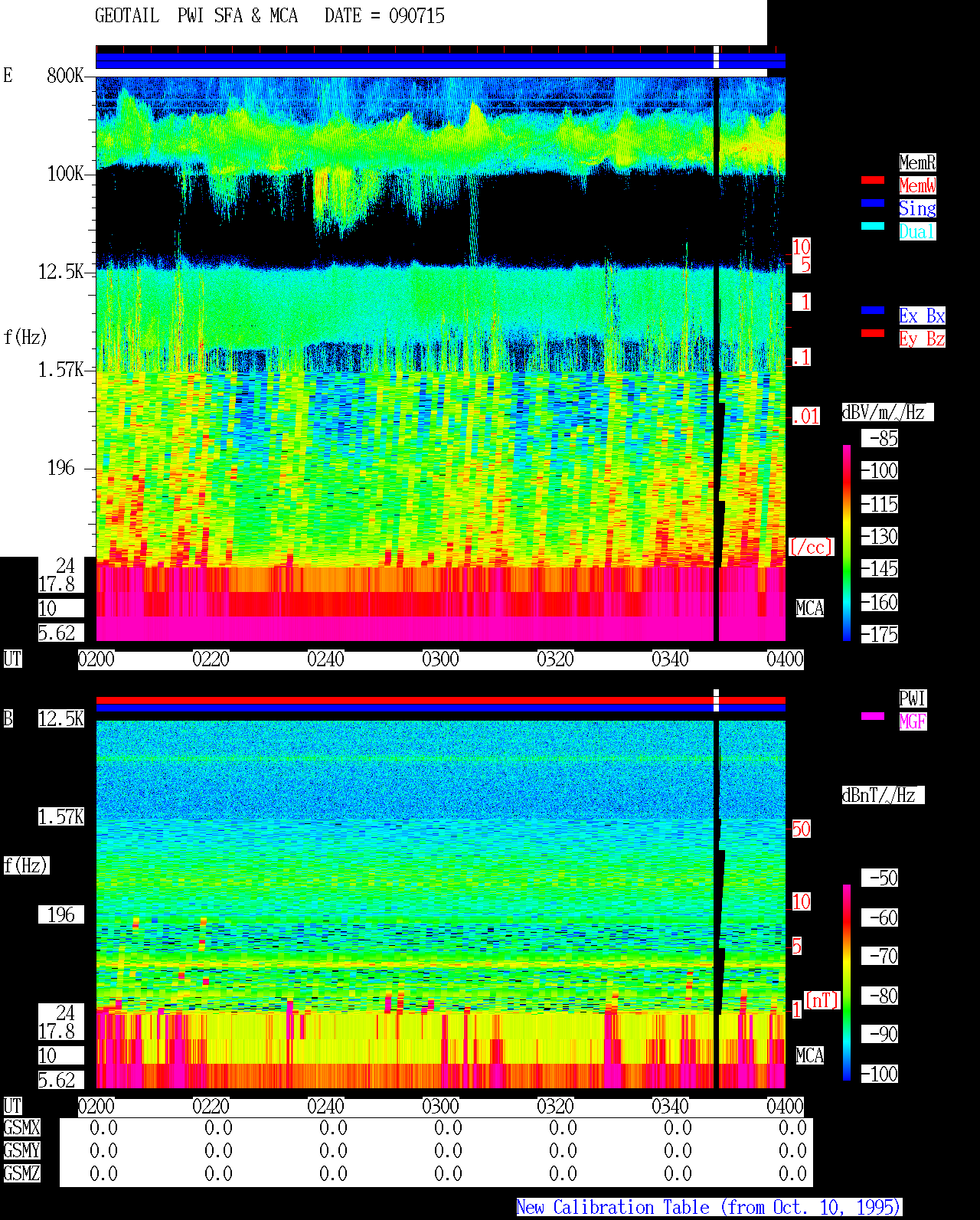Viewport: 980px width, 1220px height.
Task: Click the [nT] field axis label
Action: point(822,1000)
